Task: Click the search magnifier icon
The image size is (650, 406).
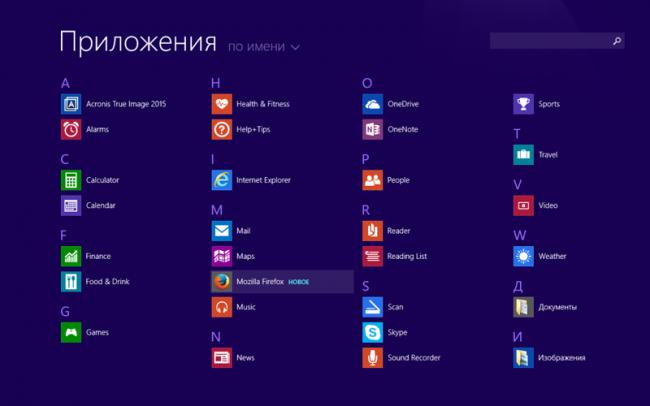Action: (617, 41)
